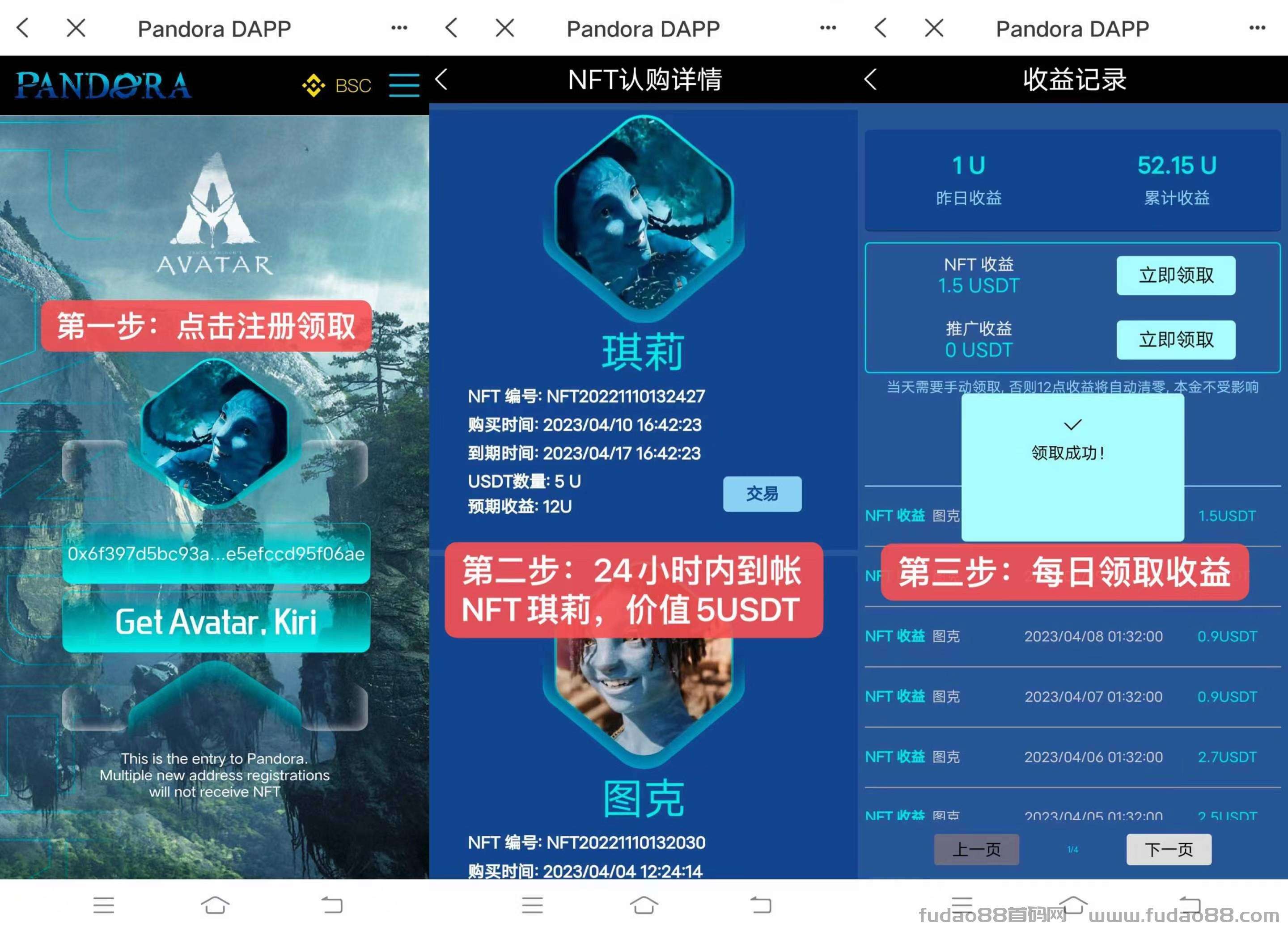
Task: Click wallet address 0x6f397d5bc93a...e5efccd95f06ae field
Action: pos(216,553)
